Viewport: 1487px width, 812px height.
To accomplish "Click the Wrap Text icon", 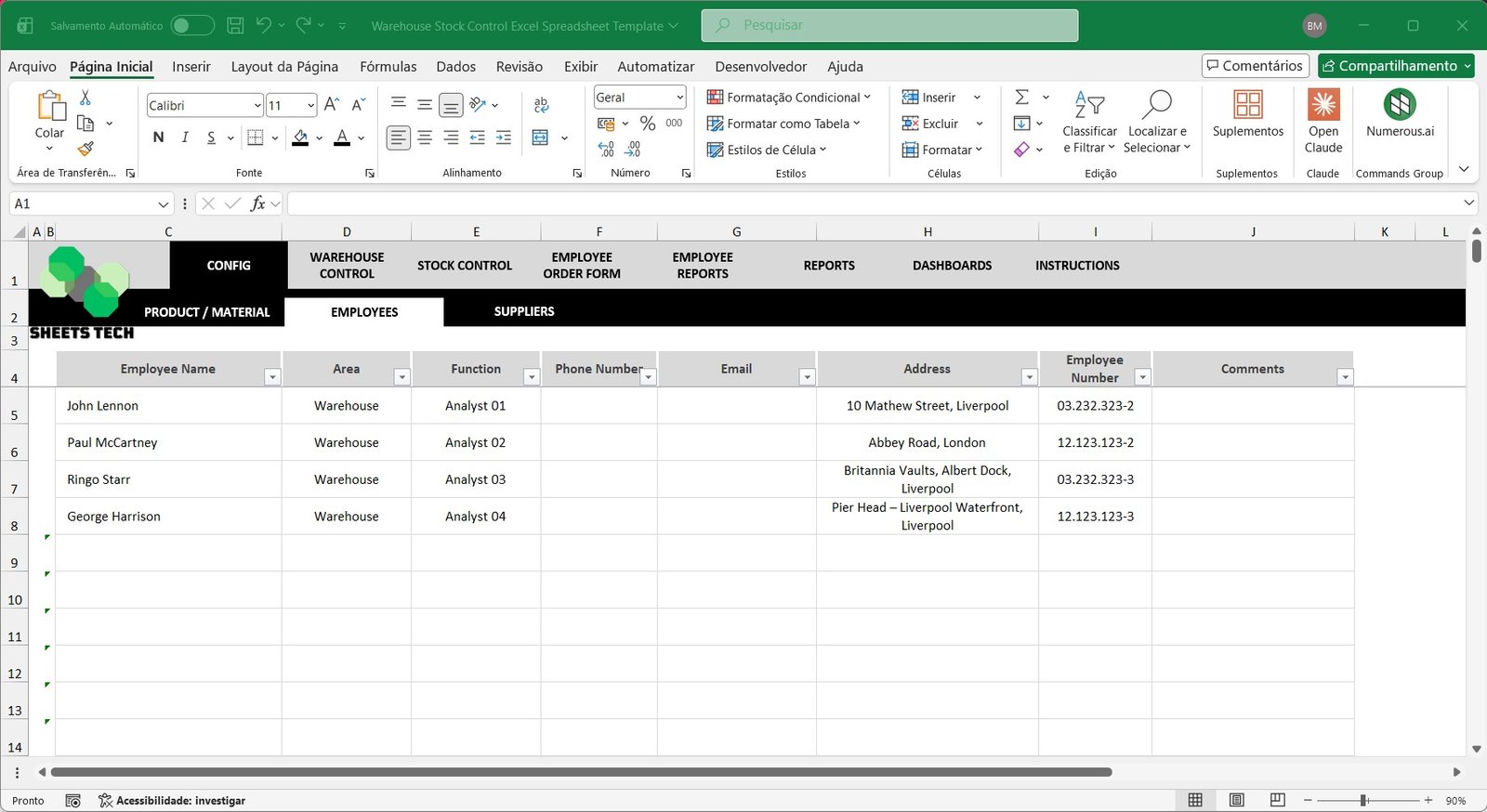I will click(541, 105).
